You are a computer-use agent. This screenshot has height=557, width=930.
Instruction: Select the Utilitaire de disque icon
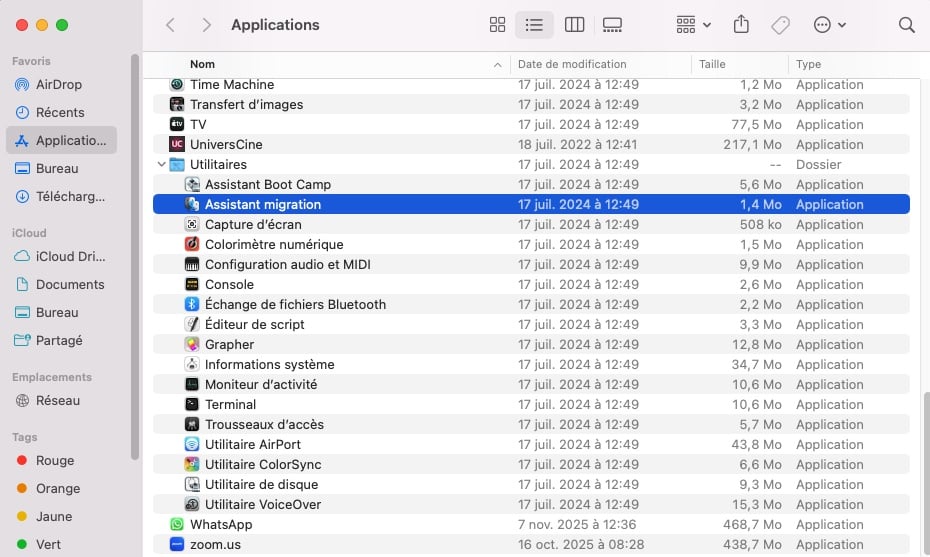(192, 485)
